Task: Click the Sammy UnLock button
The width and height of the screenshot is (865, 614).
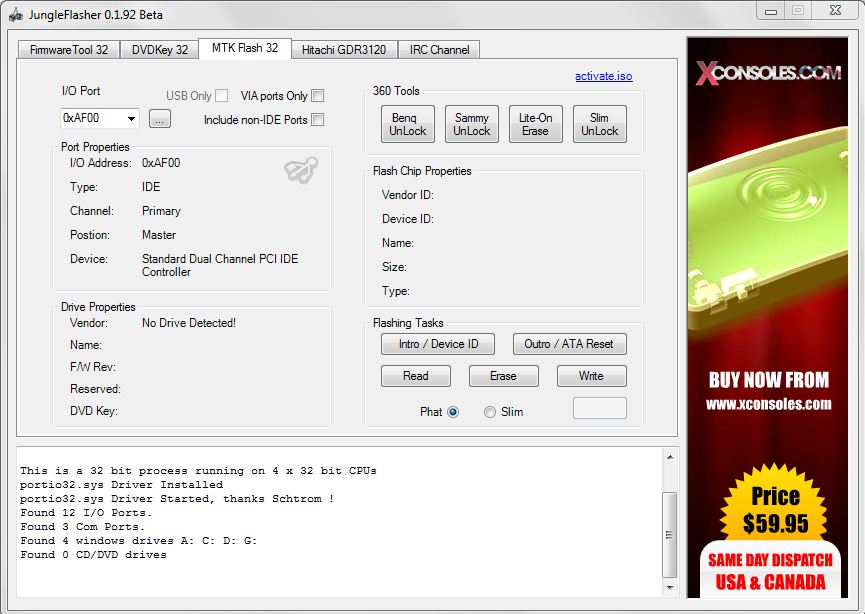Action: (472, 124)
